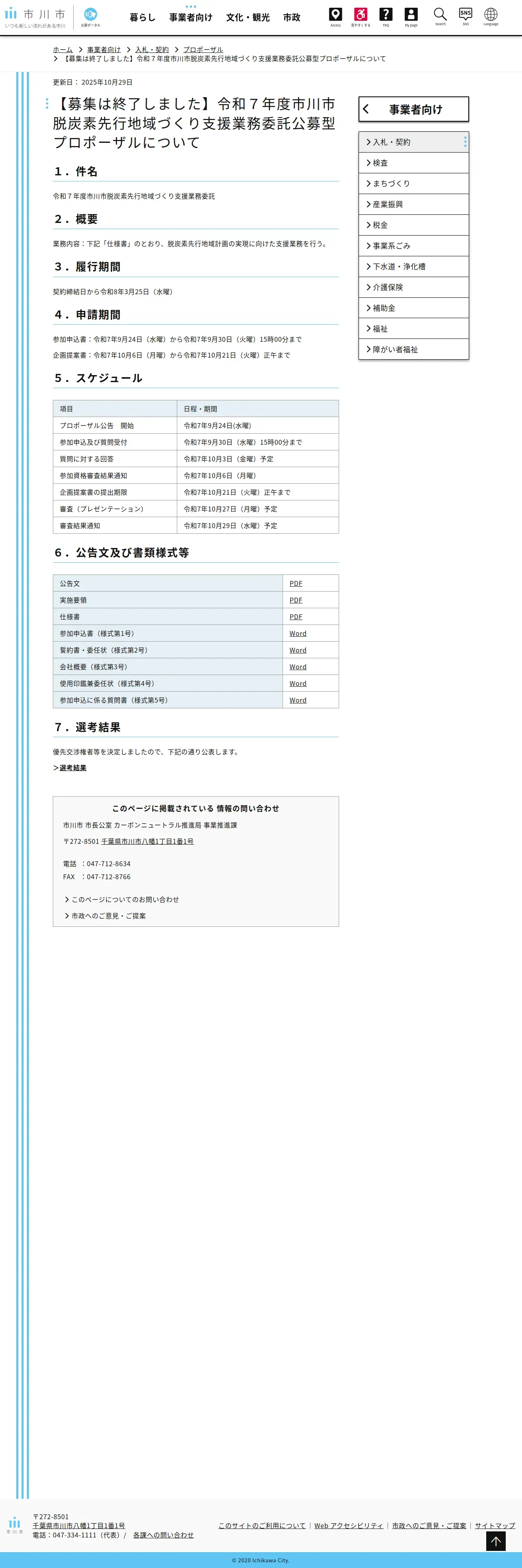Open the 公告文 PDF link

coord(296,583)
